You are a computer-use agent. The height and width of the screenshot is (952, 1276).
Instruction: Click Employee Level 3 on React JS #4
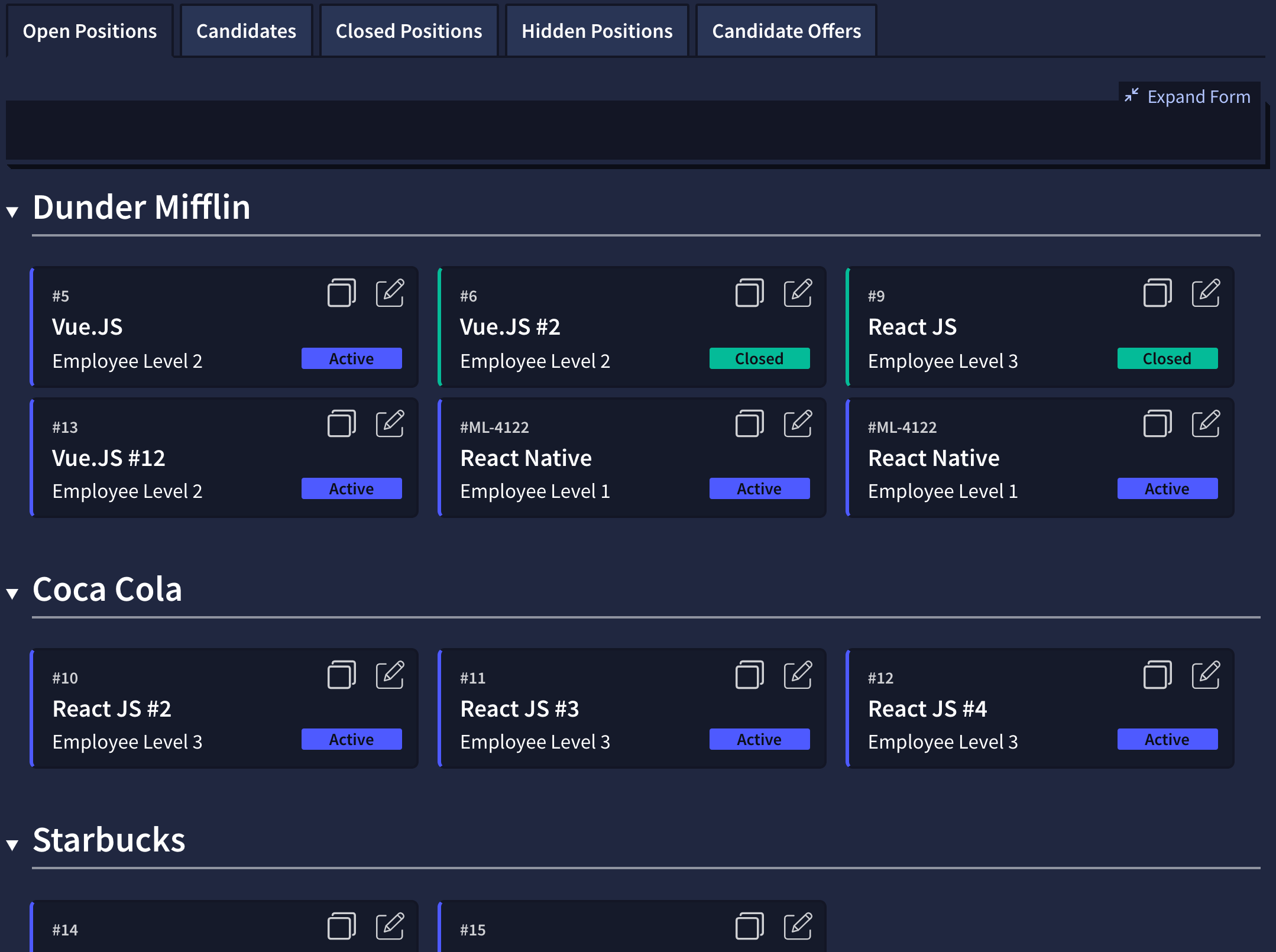pyautogui.click(x=943, y=741)
